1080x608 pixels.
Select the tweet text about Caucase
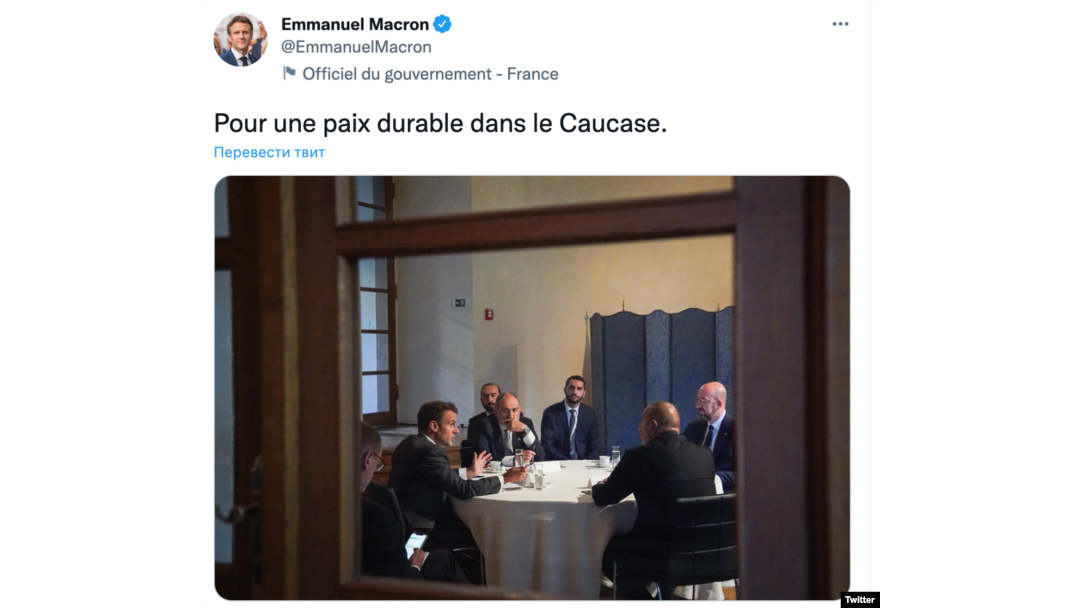click(x=440, y=123)
